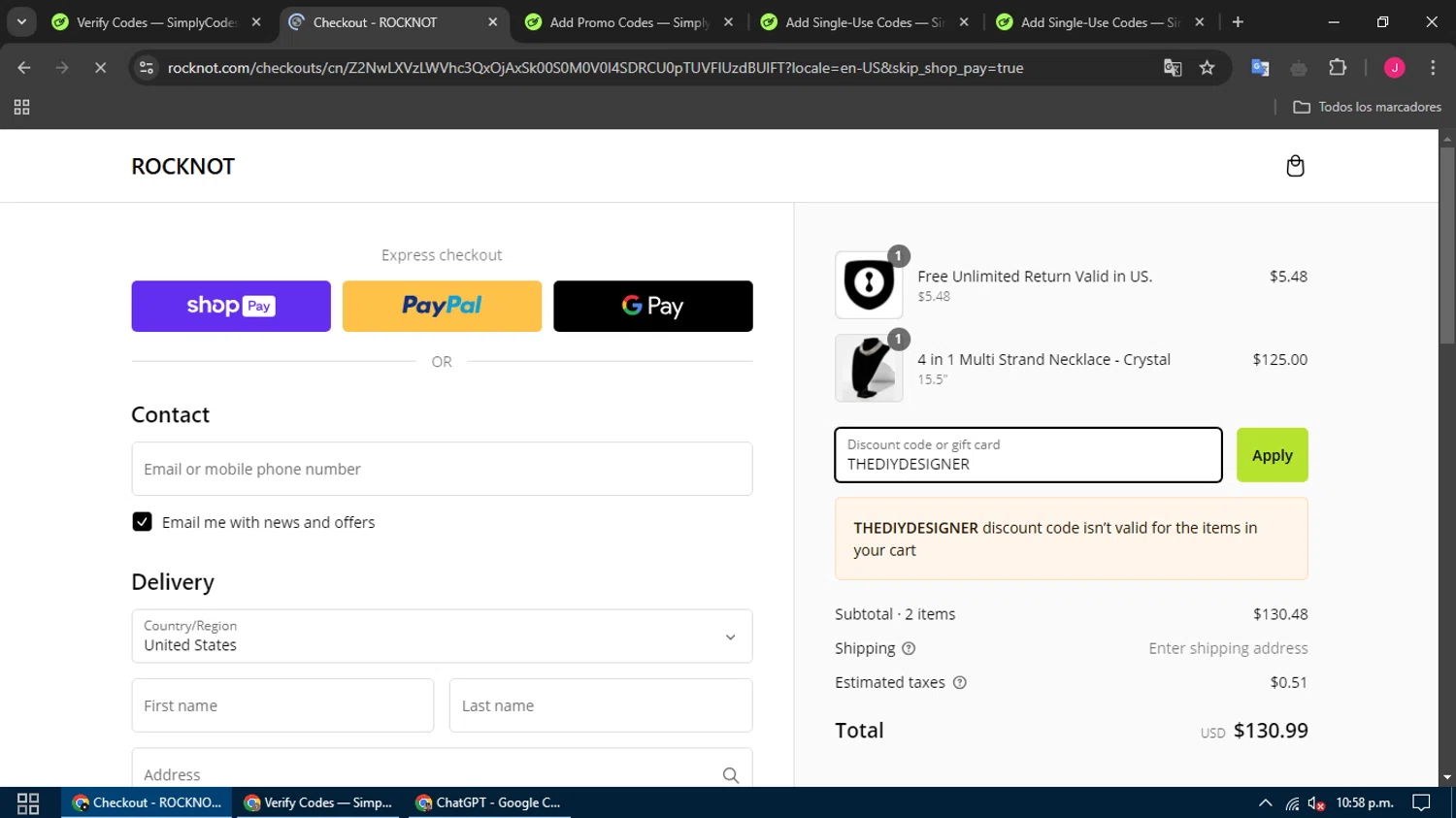Click the network icon in system tray

(x=1292, y=803)
